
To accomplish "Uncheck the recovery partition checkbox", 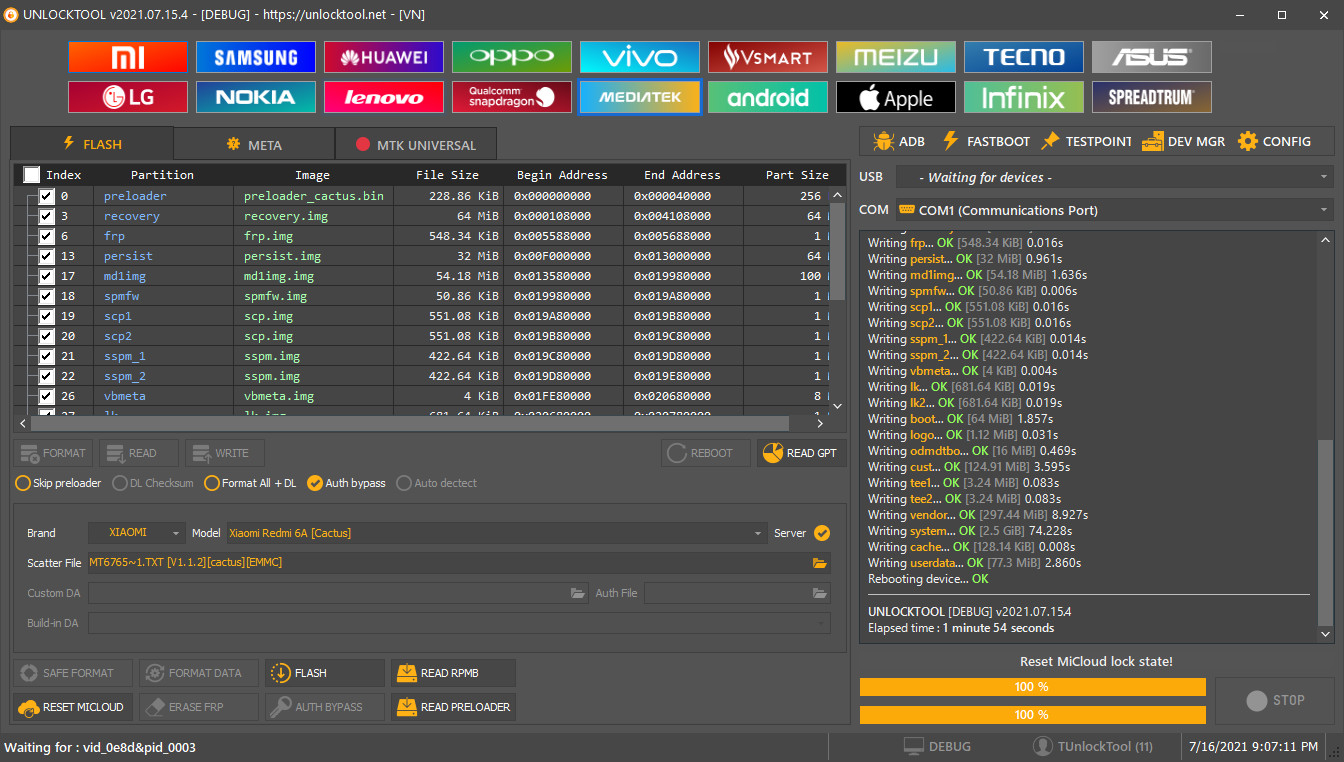I will click(46, 216).
